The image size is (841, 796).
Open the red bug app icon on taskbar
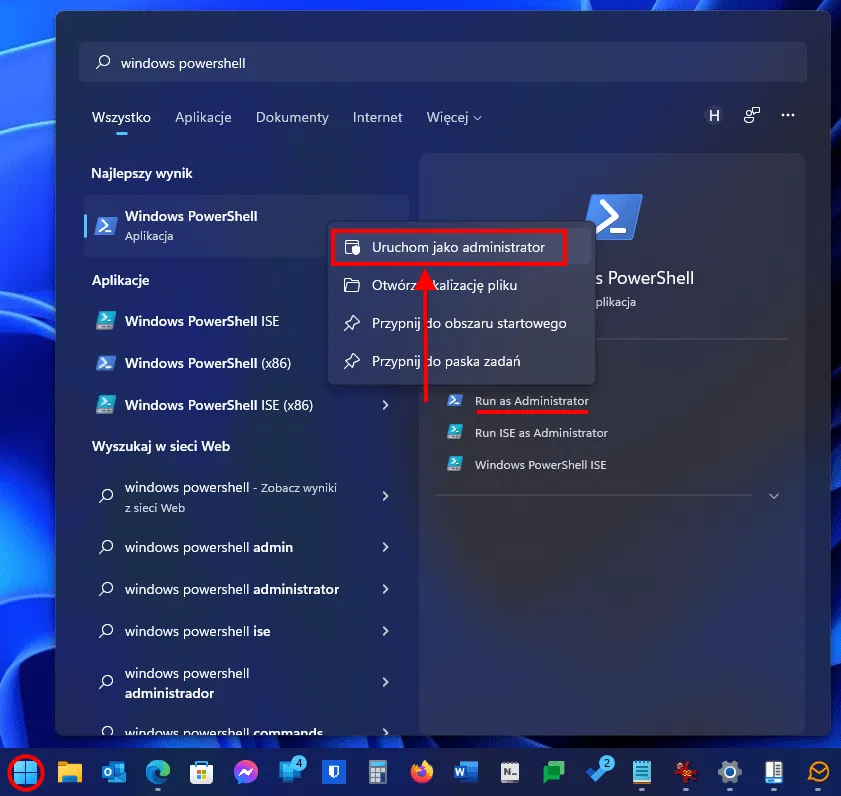coord(685,772)
